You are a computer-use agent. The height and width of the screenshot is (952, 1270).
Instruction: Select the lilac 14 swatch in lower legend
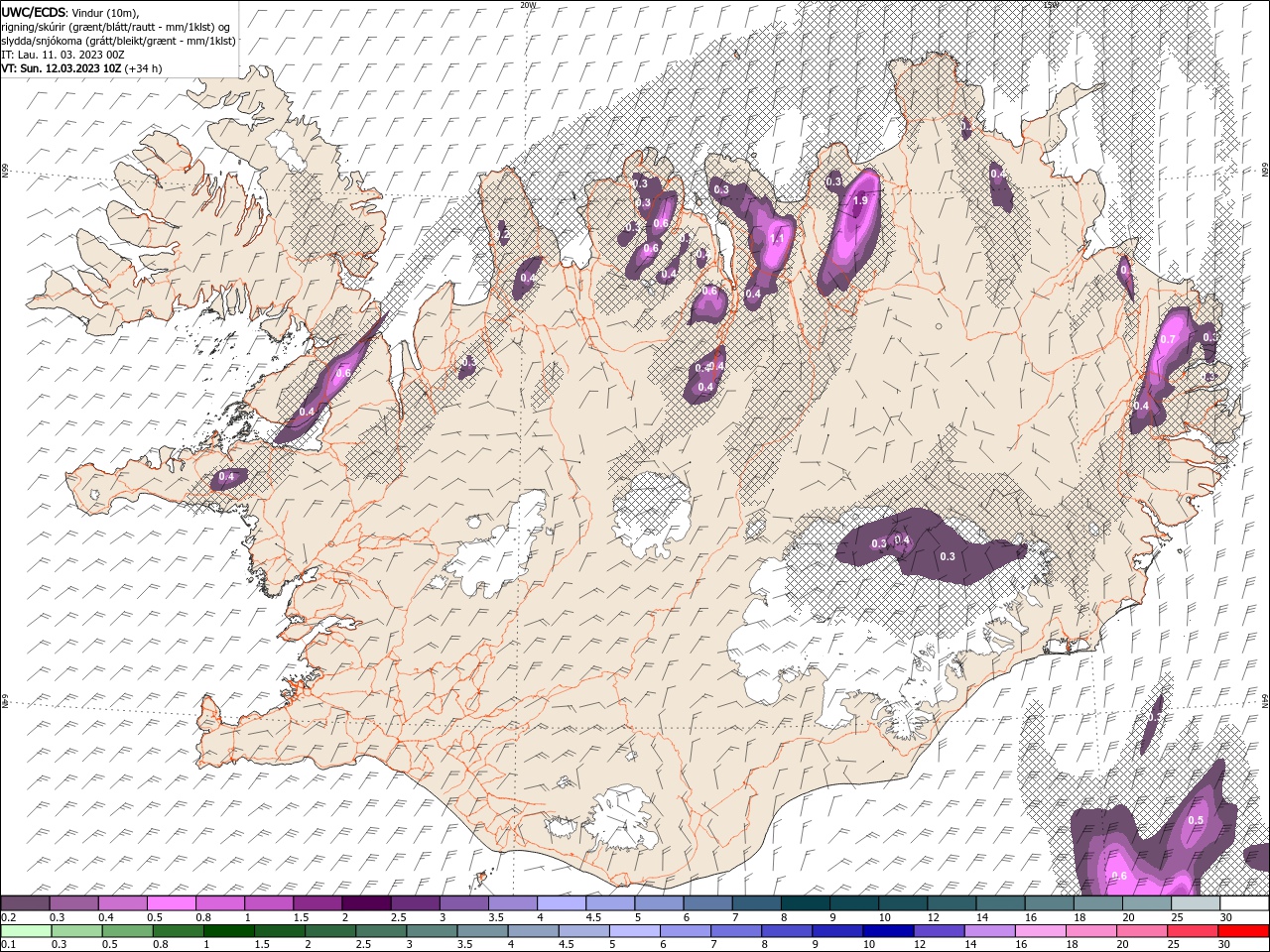[989, 931]
